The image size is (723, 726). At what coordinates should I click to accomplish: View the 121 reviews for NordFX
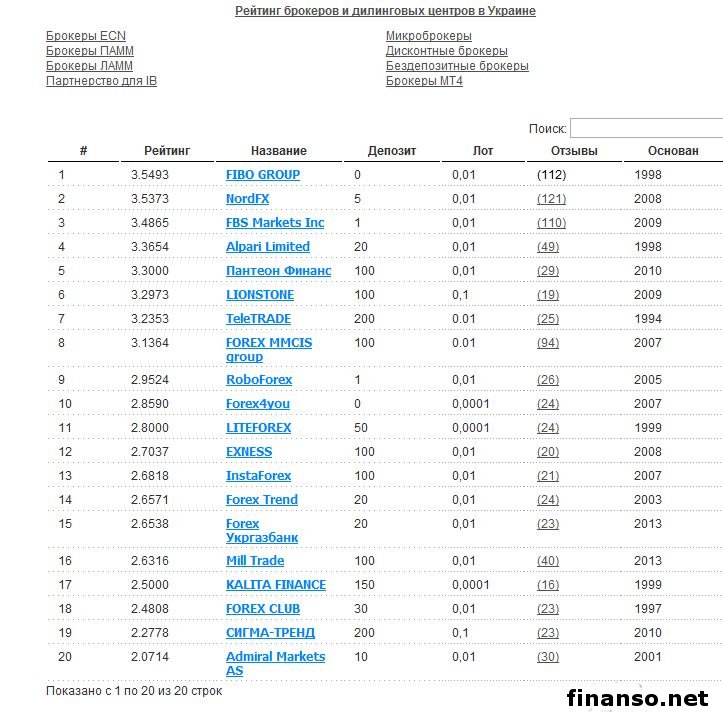[551, 199]
